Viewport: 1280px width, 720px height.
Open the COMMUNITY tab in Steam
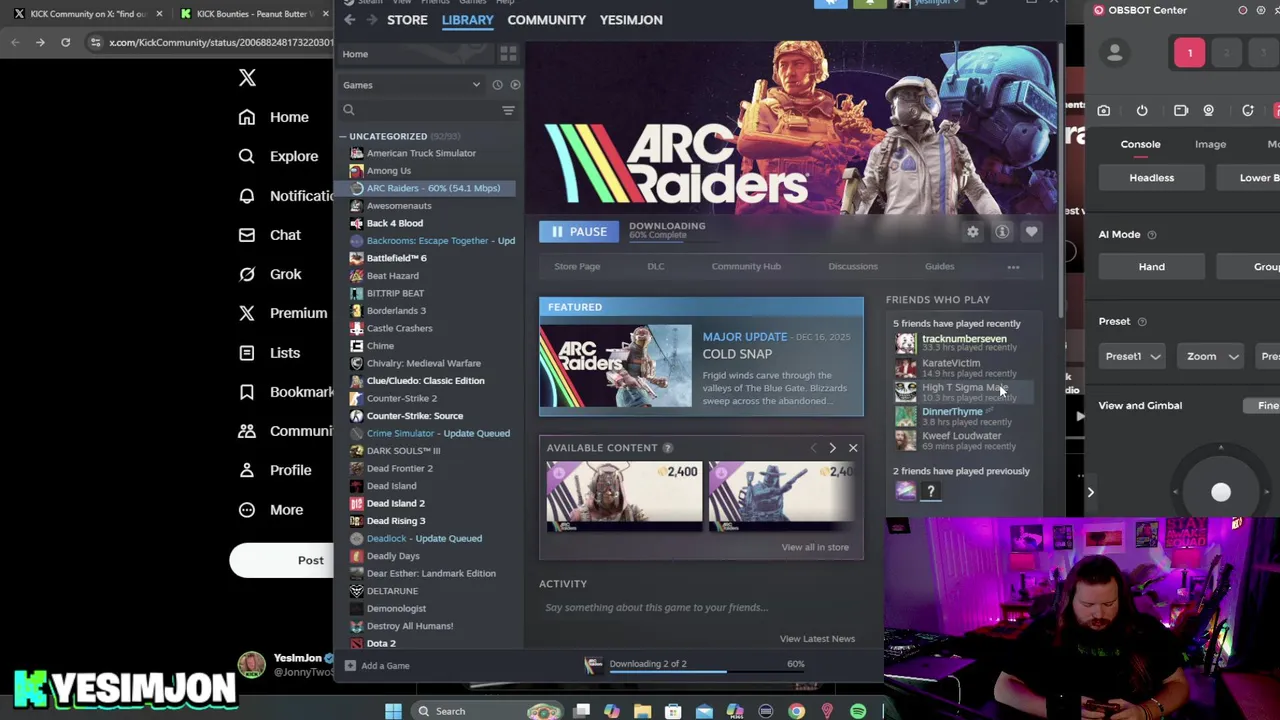click(546, 20)
